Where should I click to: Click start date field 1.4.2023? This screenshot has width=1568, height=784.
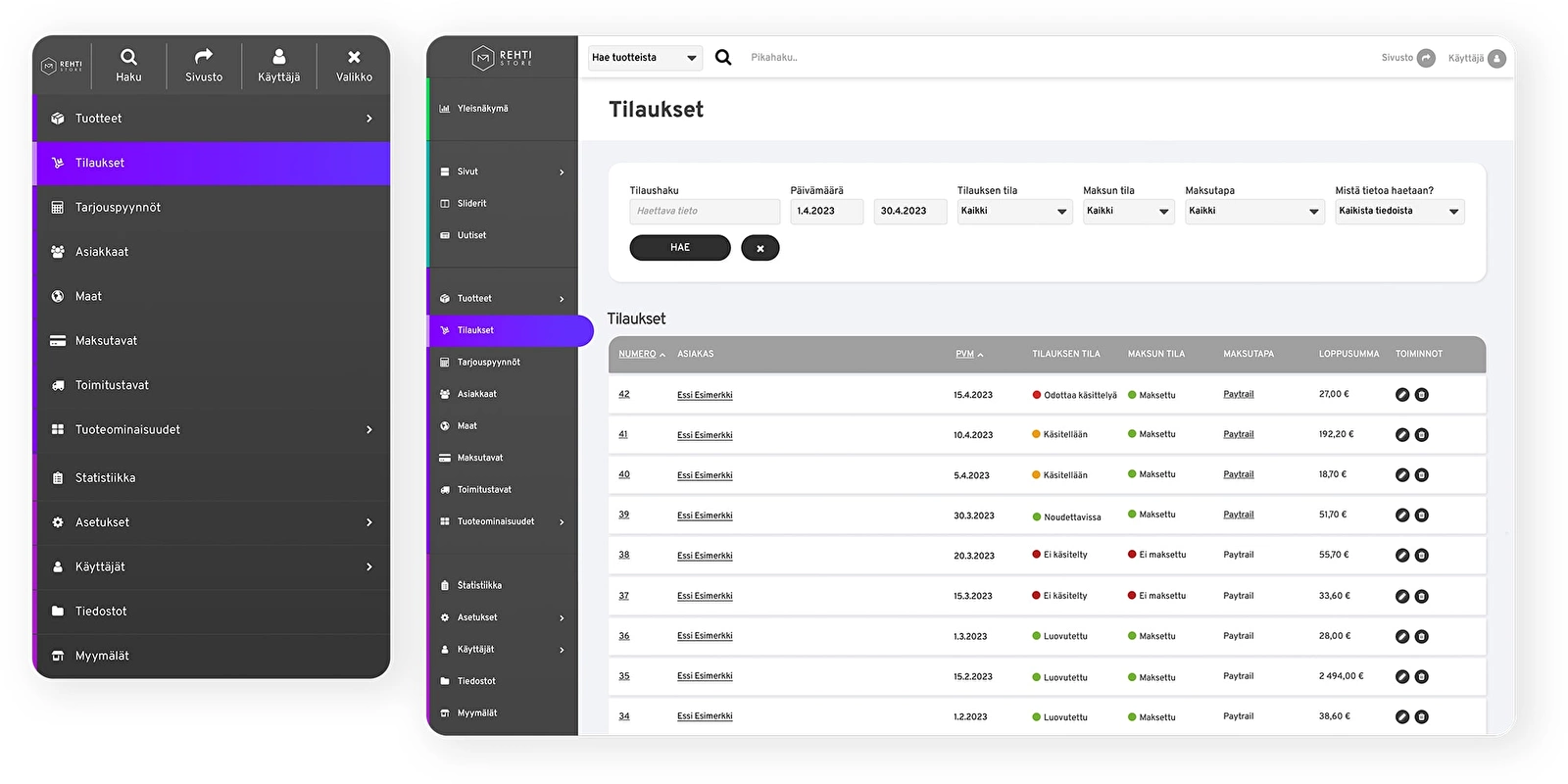(x=827, y=212)
